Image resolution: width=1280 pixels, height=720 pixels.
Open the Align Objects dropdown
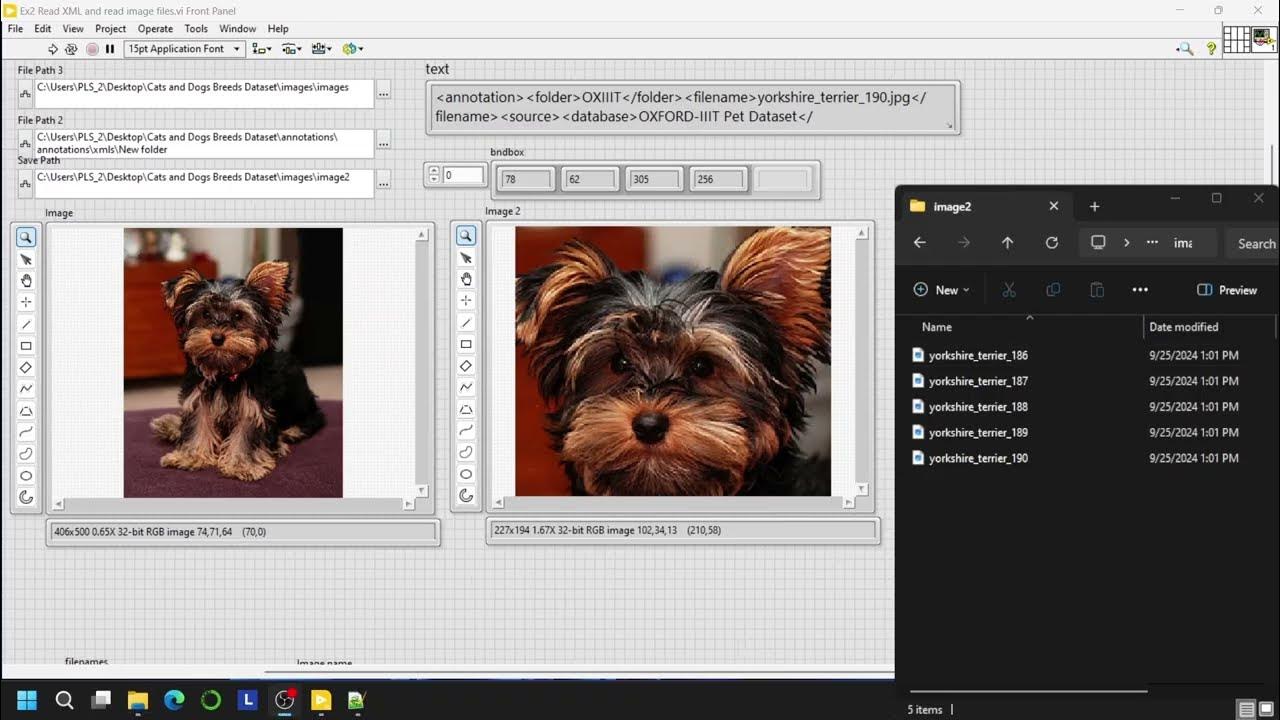point(262,48)
